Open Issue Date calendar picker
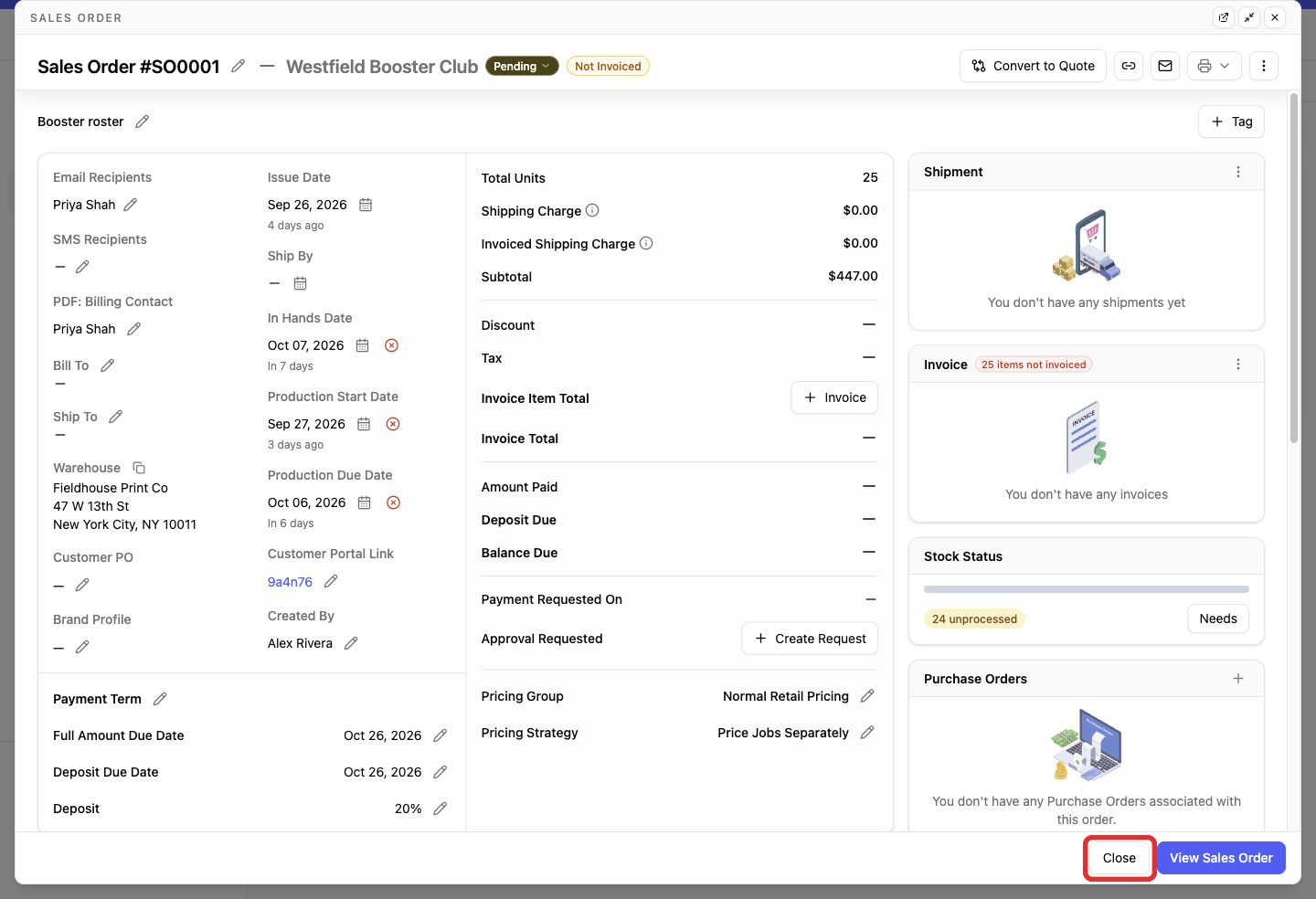The width and height of the screenshot is (1316, 899). click(x=366, y=205)
